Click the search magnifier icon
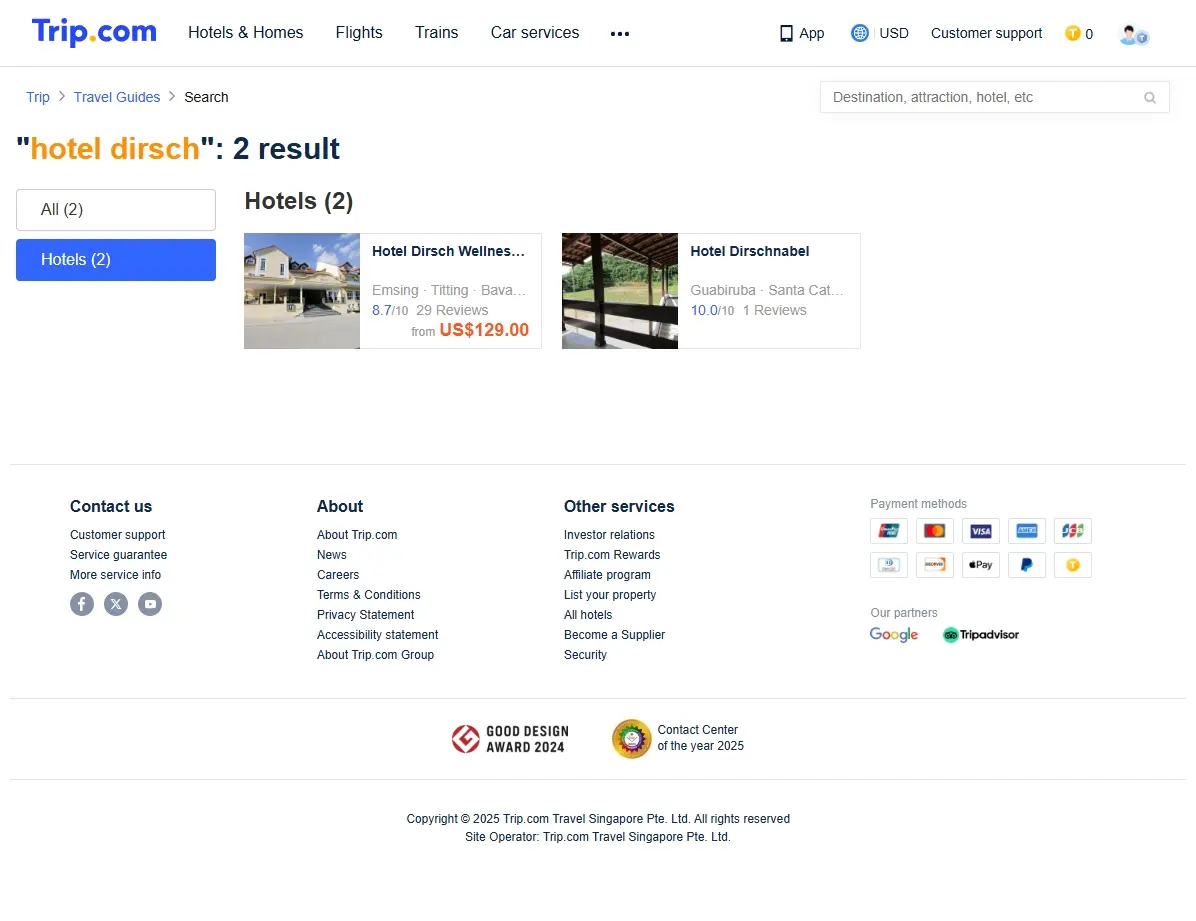The width and height of the screenshot is (1196, 921). 1149,98
